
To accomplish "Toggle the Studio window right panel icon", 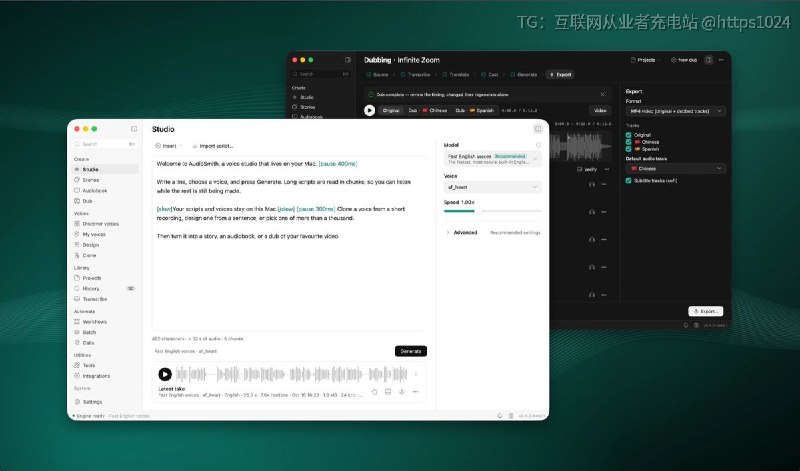I will coord(538,129).
